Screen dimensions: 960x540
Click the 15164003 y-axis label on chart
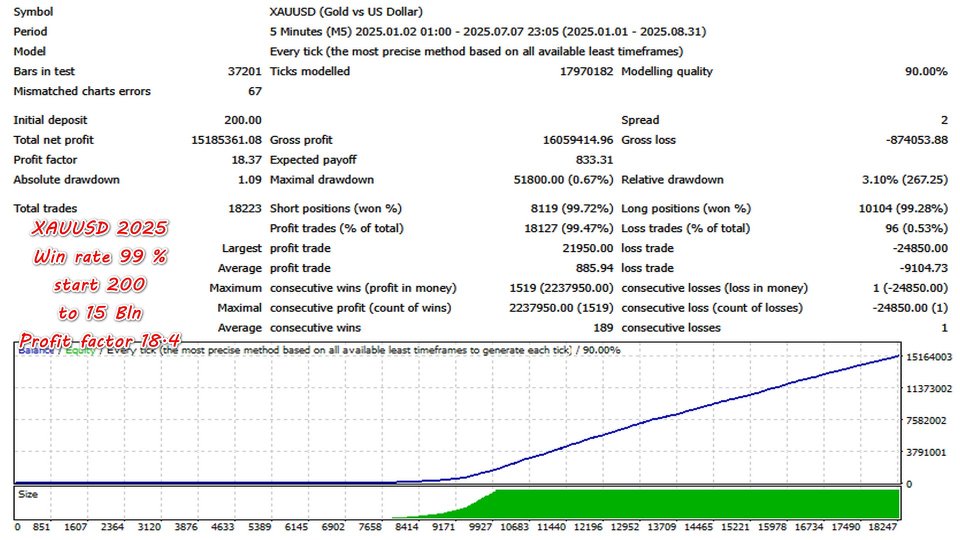(x=927, y=357)
